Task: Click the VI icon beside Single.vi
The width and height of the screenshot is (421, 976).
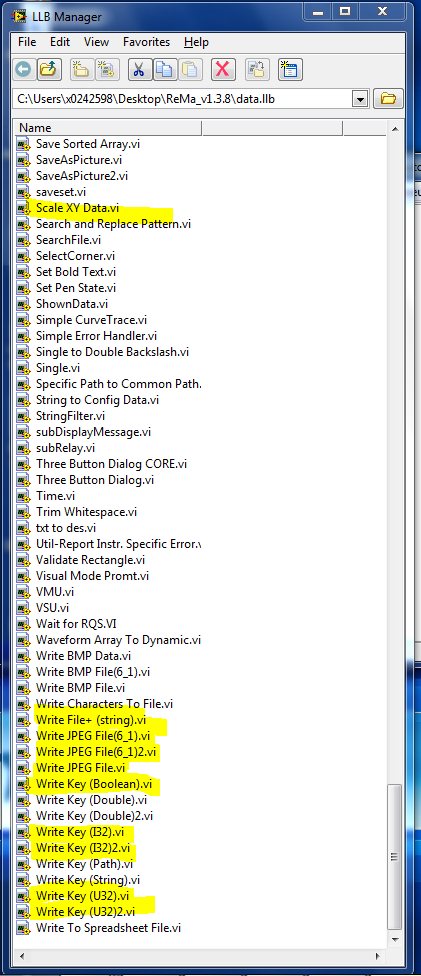Action: [24, 368]
